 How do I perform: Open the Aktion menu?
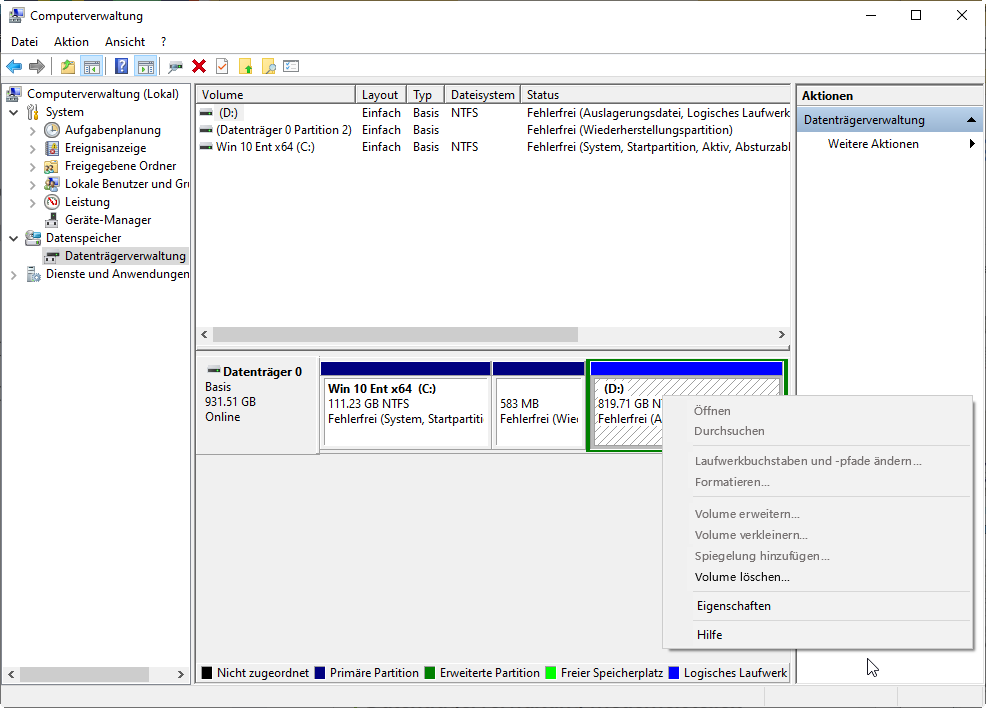71,42
